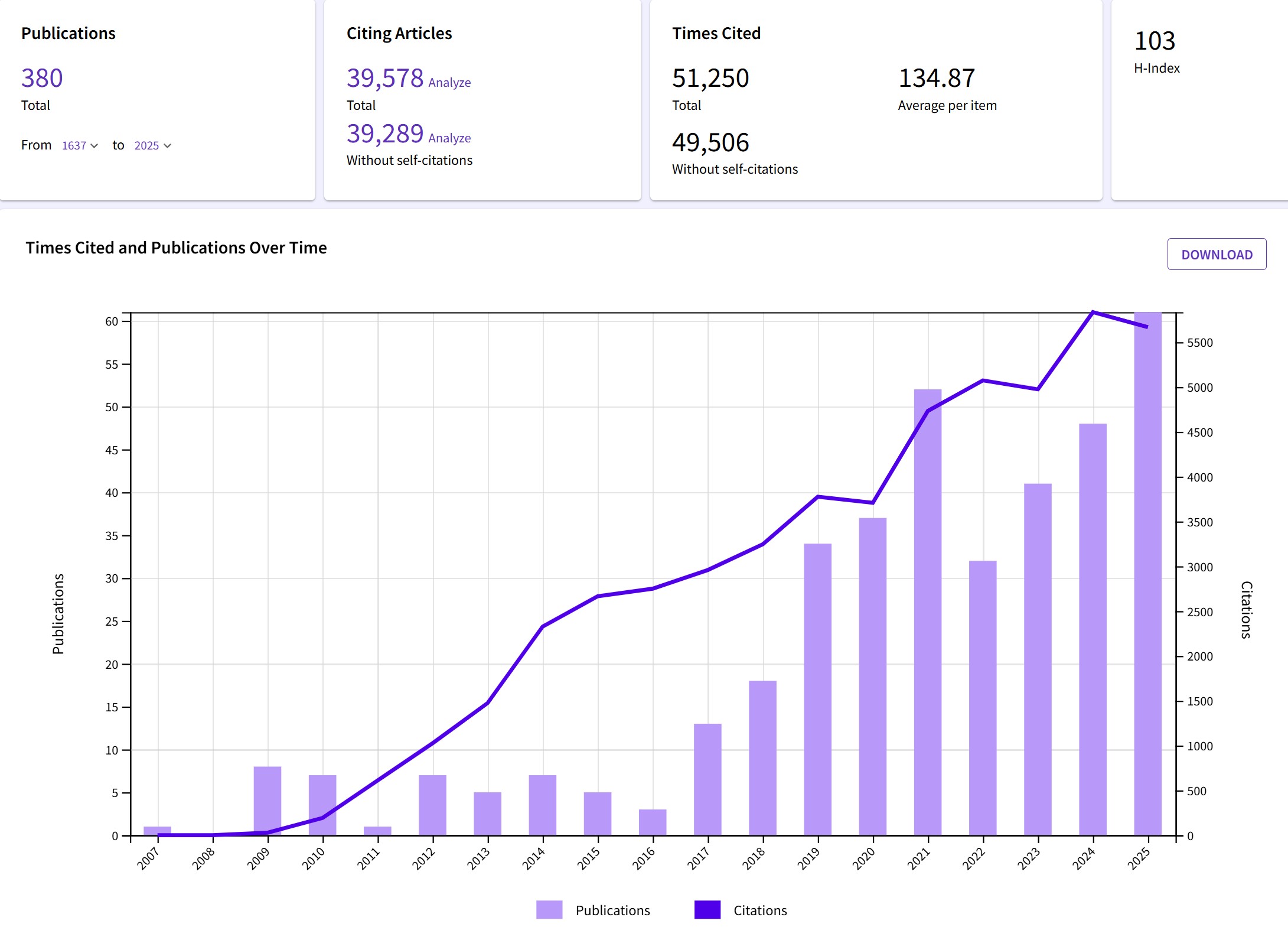Click the 380 total publications link
1288x927 pixels.
[42, 78]
